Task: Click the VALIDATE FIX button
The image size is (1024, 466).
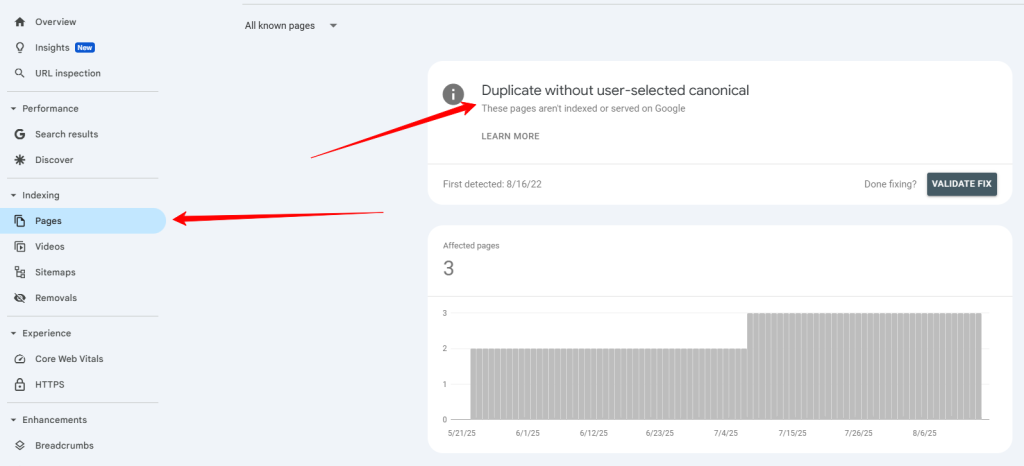Action: (x=961, y=184)
